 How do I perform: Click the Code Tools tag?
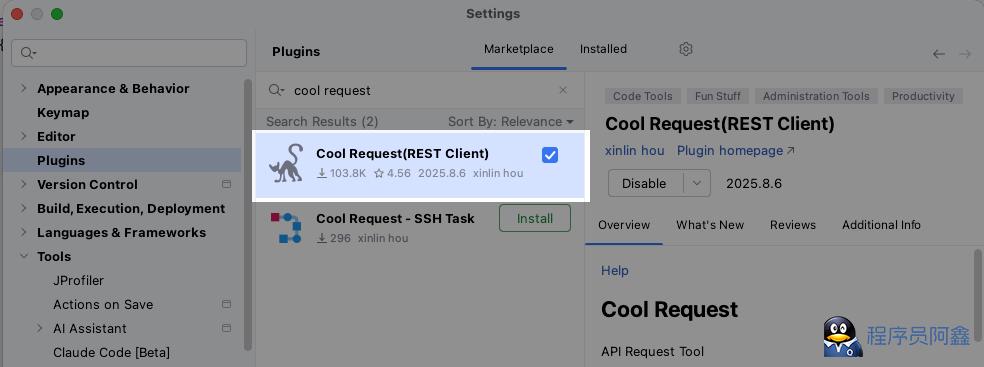pos(643,96)
